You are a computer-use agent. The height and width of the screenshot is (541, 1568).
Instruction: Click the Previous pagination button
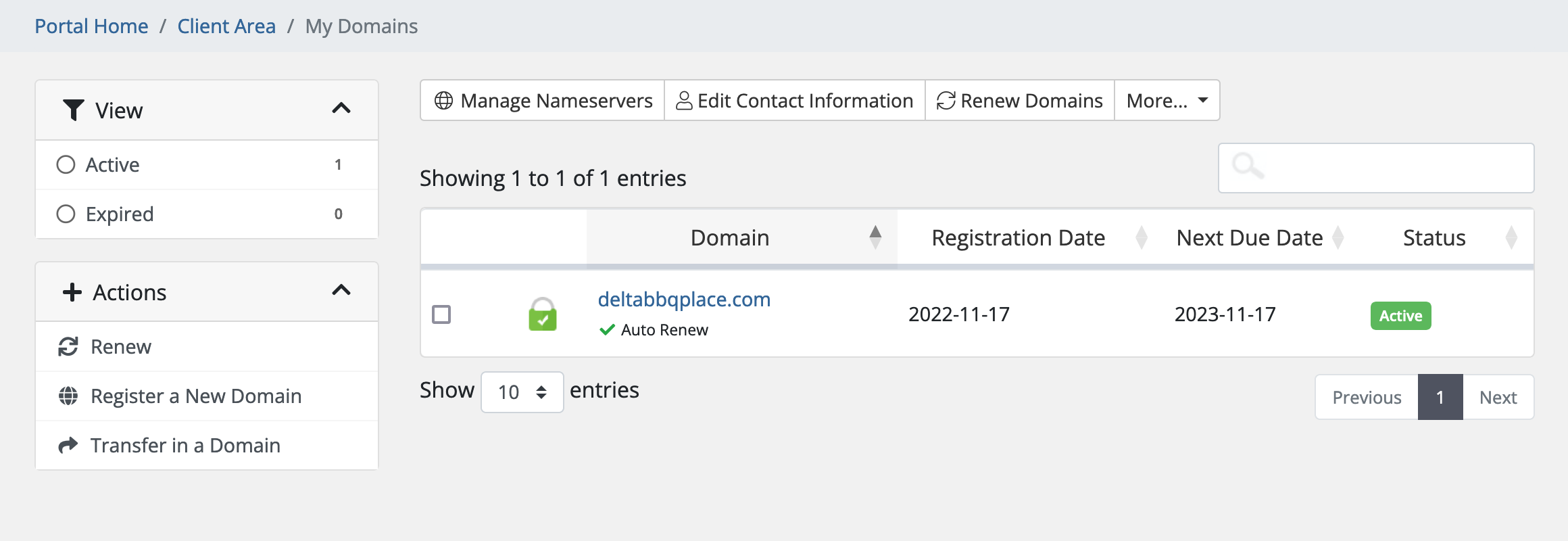[1367, 397]
